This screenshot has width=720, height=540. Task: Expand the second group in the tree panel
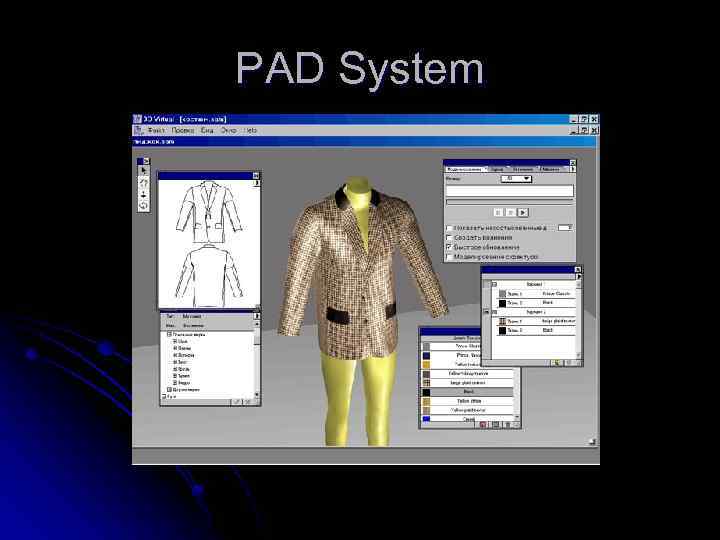pyautogui.click(x=169, y=389)
